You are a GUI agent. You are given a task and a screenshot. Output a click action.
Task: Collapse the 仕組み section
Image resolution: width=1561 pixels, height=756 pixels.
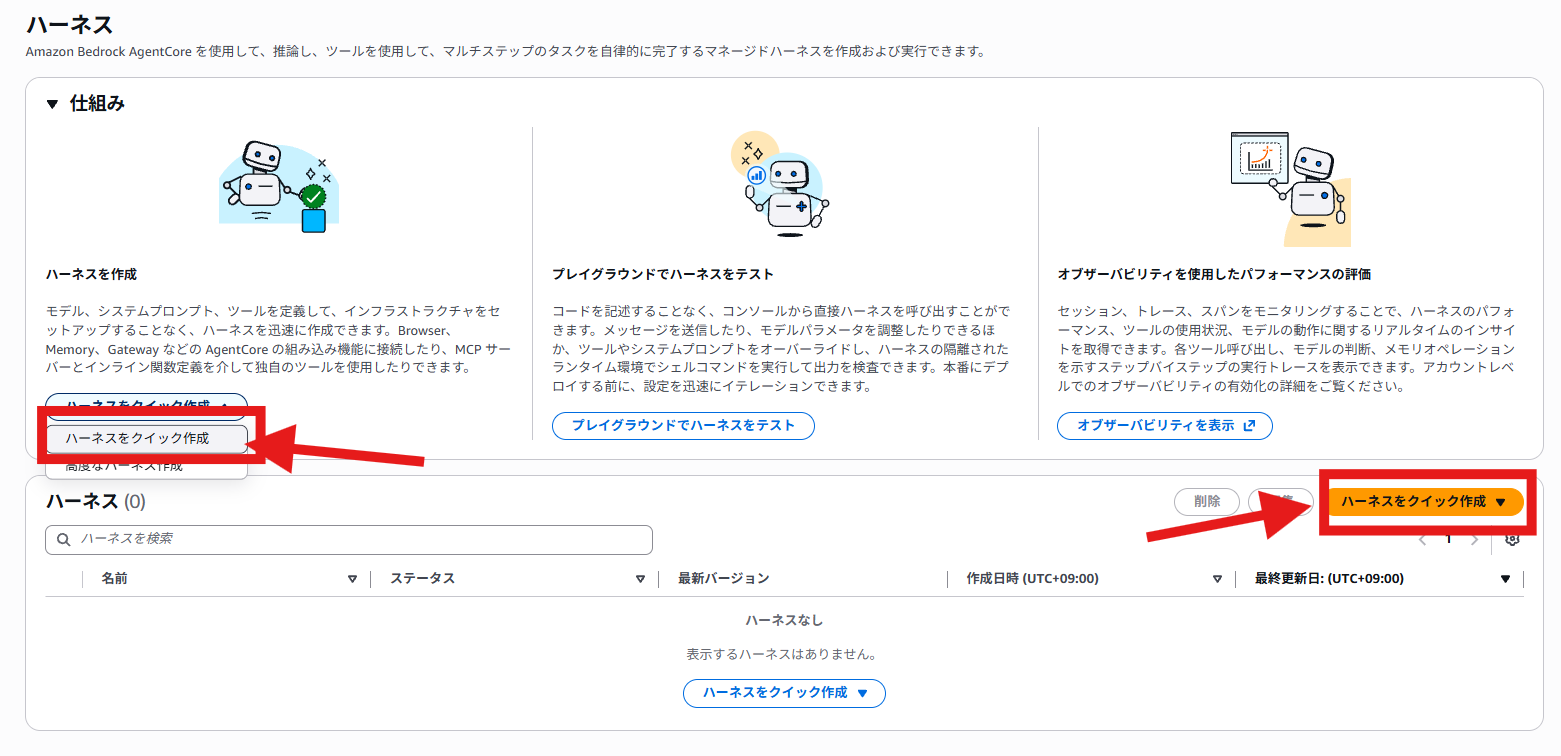click(52, 103)
